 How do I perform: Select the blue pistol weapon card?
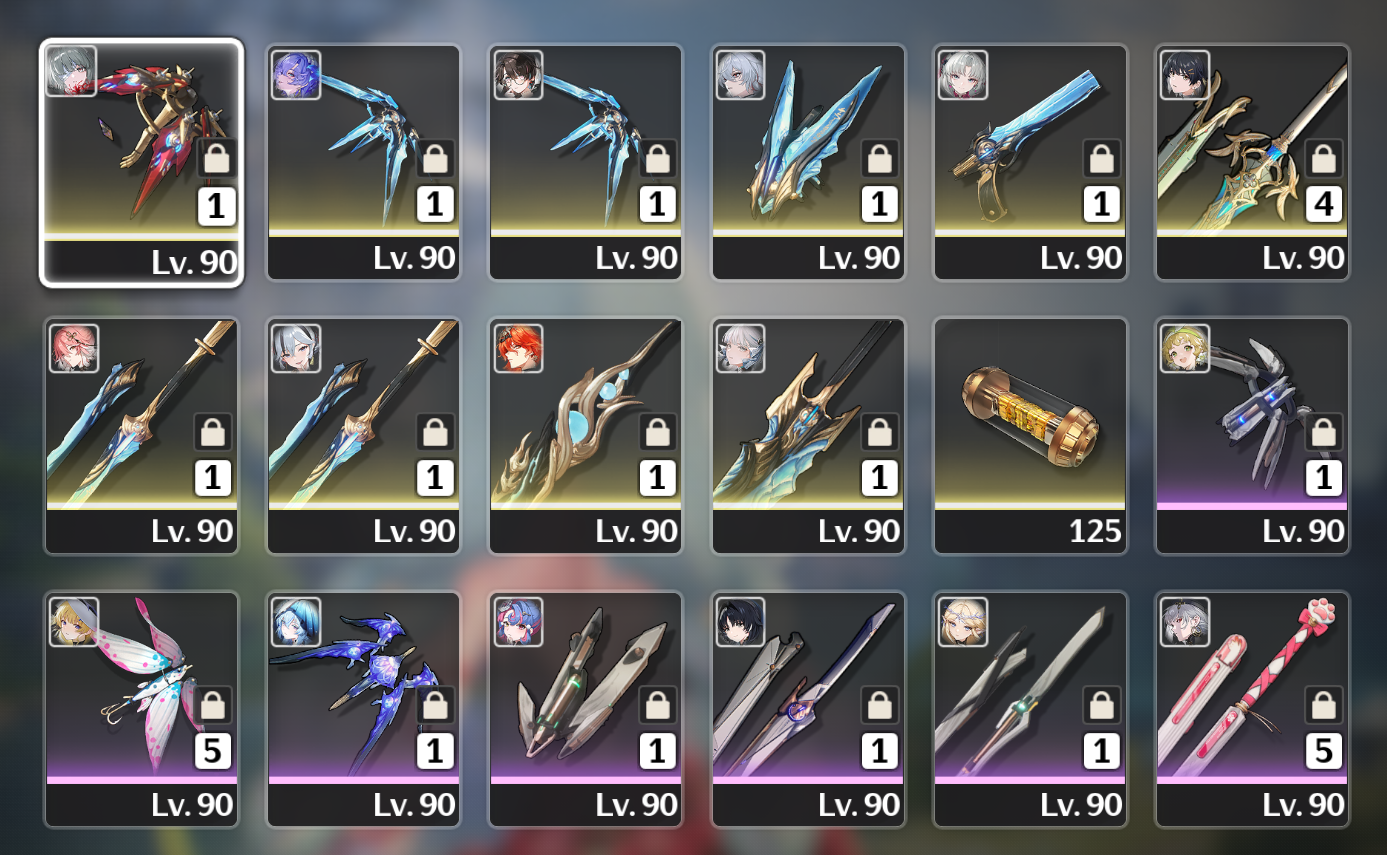[1030, 162]
